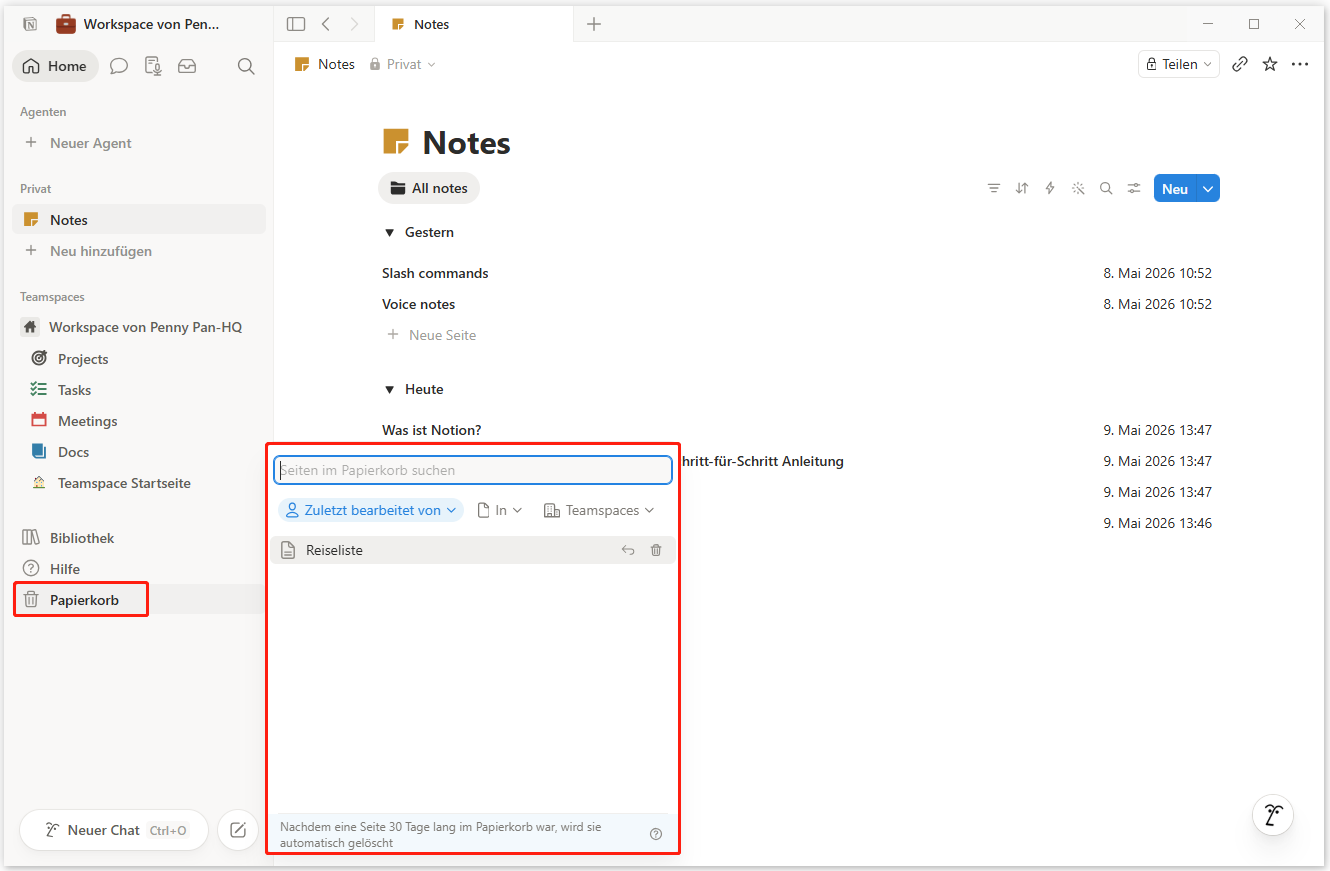The height and width of the screenshot is (871, 1330).
Task: Open Papierkorb in the sidebar
Action: [x=139, y=600]
